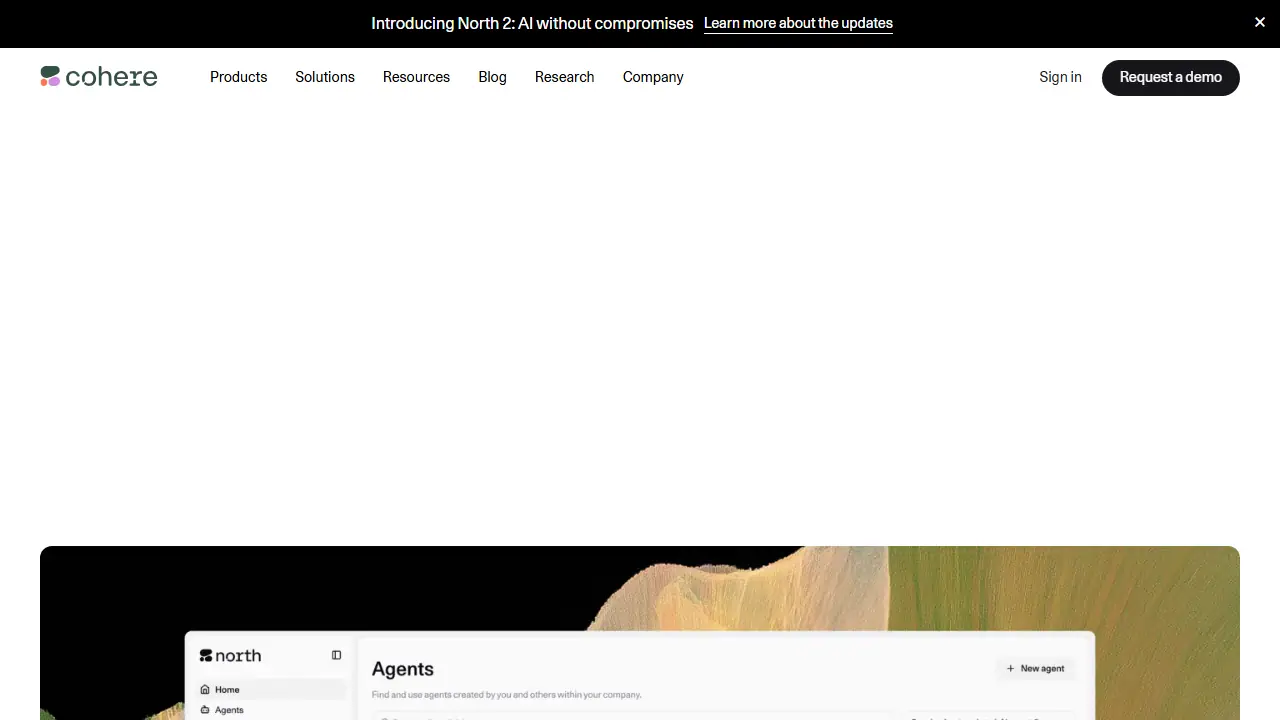Viewport: 1280px width, 720px height.
Task: Expand the Resources menu
Action: click(416, 77)
